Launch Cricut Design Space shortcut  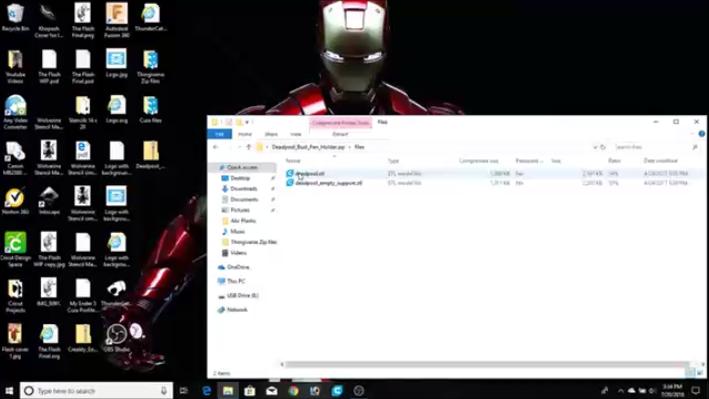click(x=15, y=249)
